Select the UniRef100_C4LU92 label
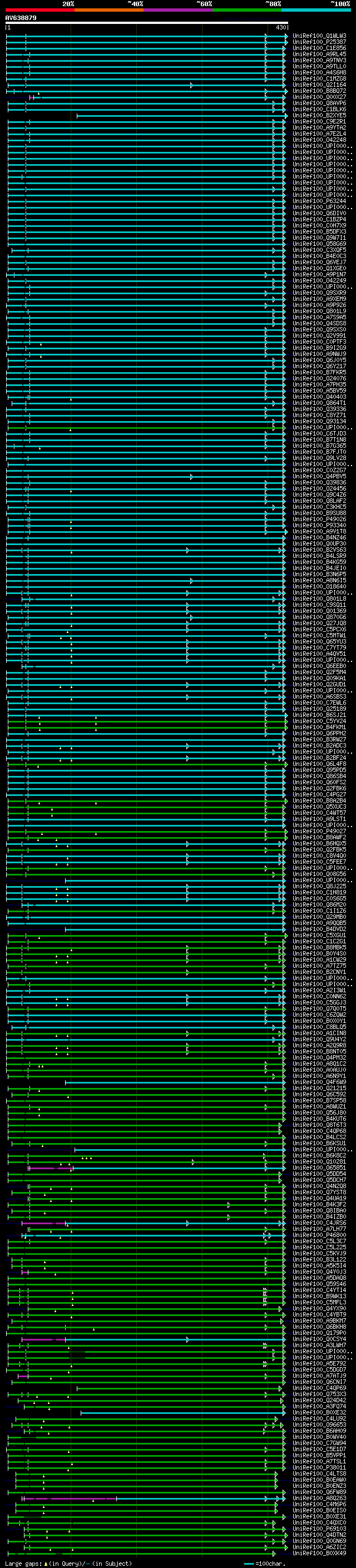The image size is (356, 1568). click(x=319, y=1419)
